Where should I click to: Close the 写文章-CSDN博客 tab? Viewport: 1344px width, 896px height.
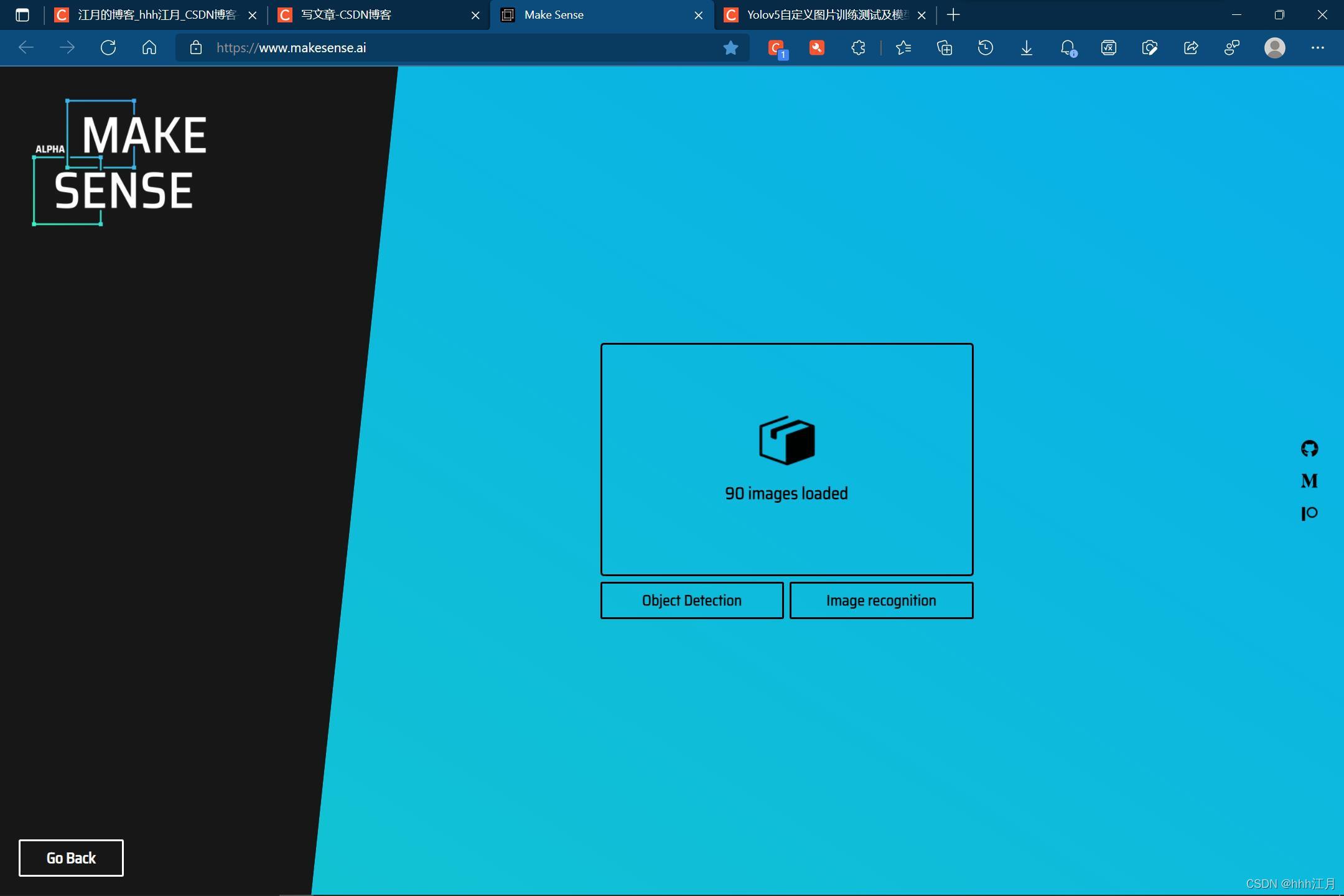[475, 15]
